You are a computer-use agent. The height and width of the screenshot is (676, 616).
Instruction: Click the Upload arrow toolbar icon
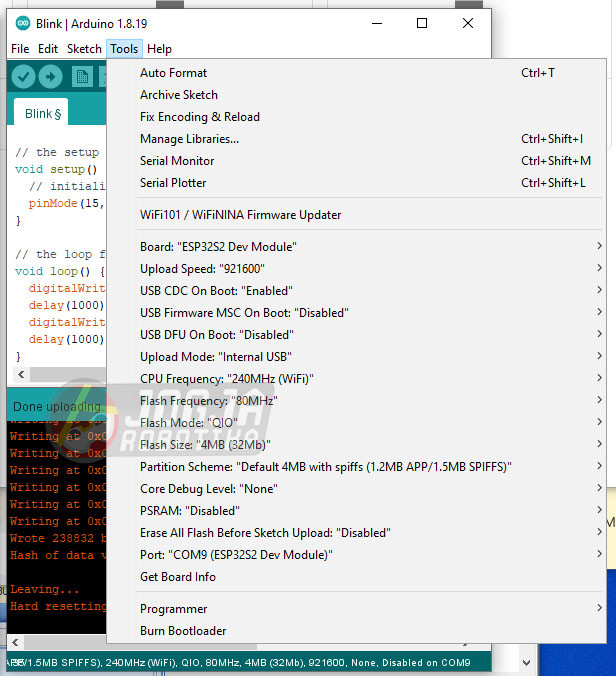click(x=50, y=77)
